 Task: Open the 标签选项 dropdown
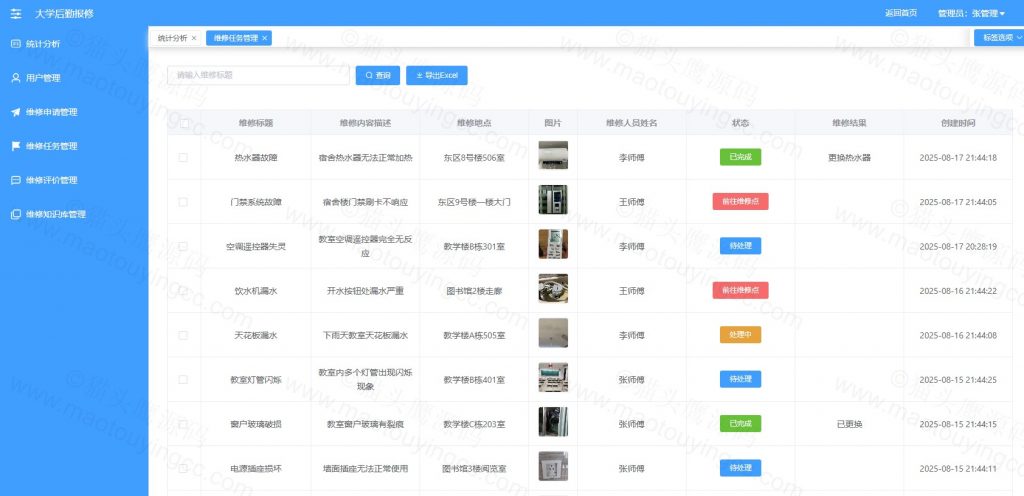point(999,38)
